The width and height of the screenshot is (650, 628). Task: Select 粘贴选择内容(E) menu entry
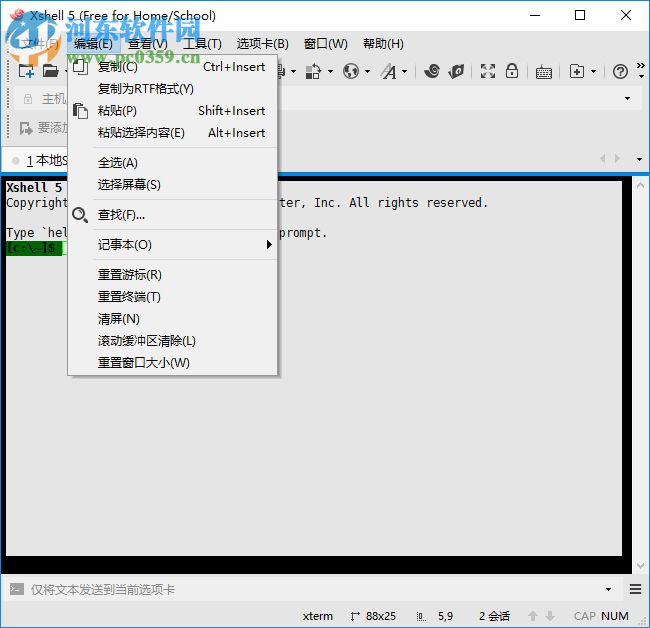[x=172, y=133]
